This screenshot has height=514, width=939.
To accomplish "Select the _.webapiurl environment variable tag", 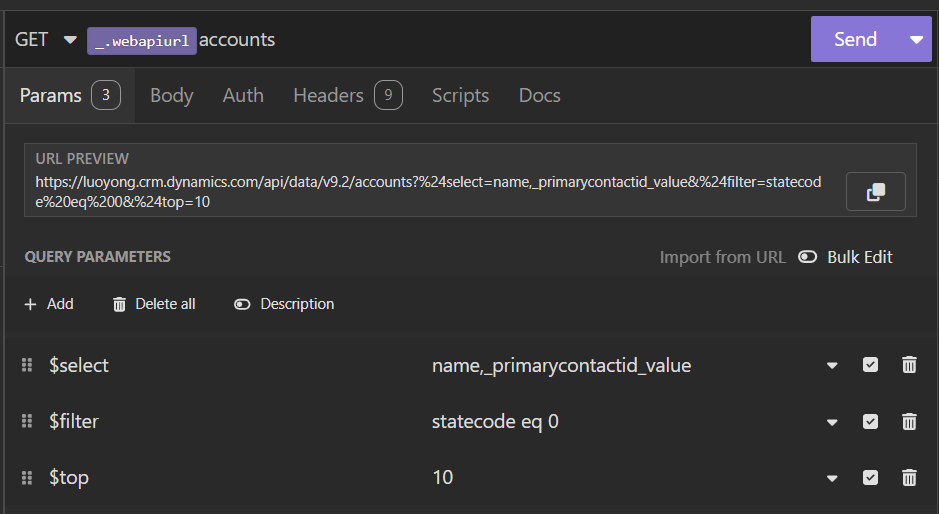I will click(x=142, y=41).
